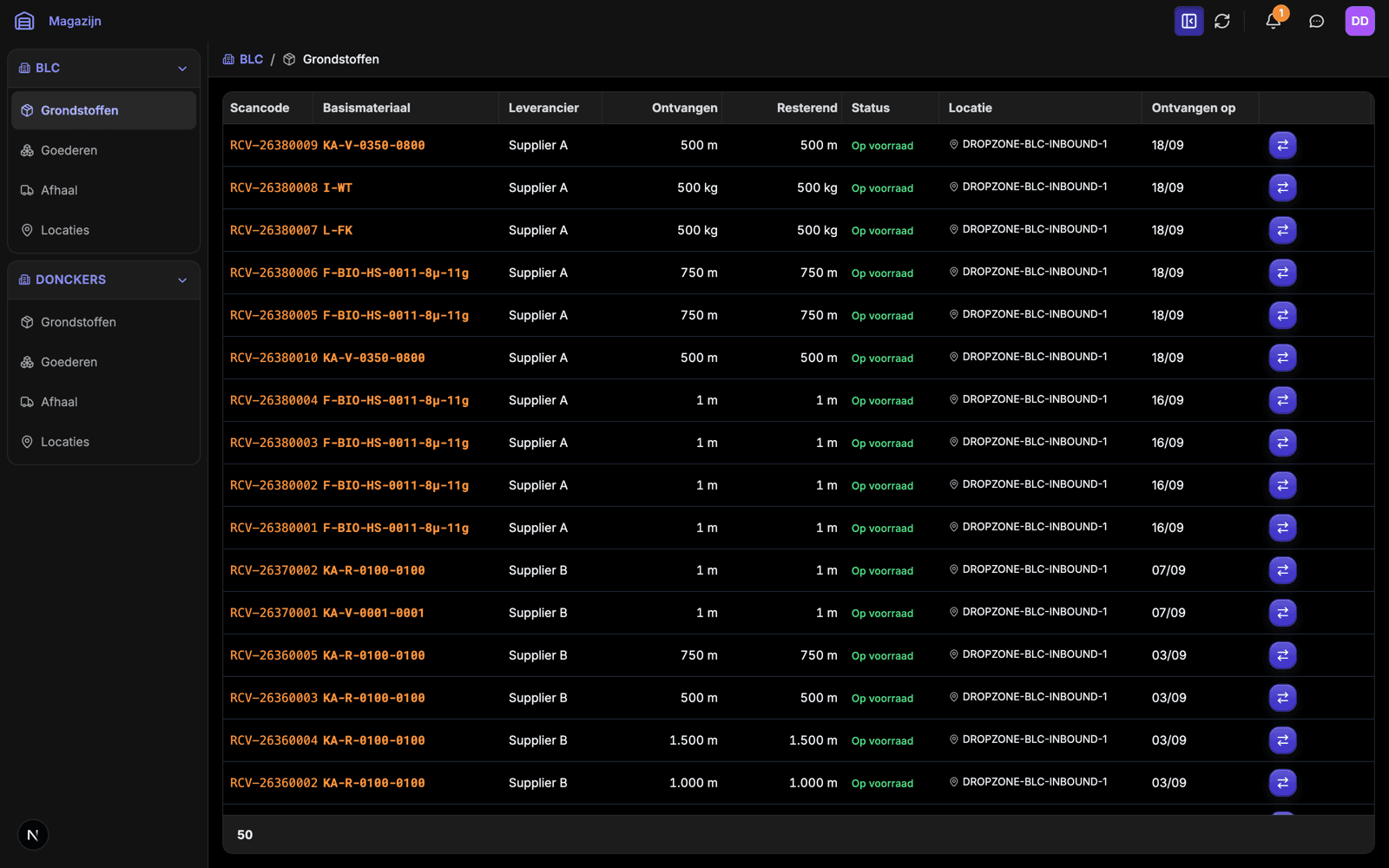Open scancode RCV-26380009

click(x=273, y=145)
